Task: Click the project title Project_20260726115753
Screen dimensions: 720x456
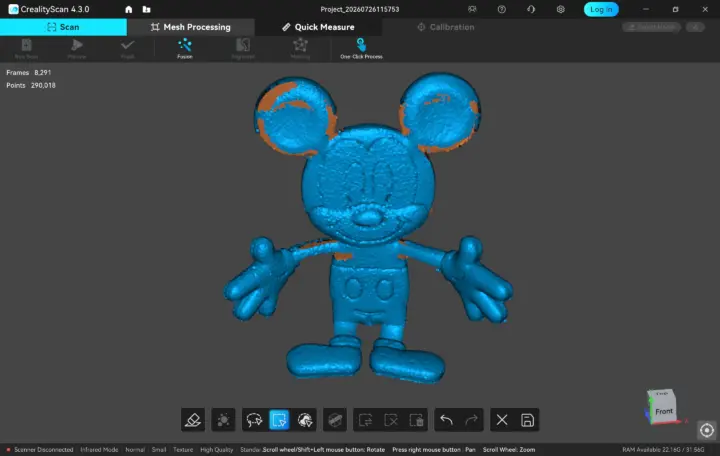Action: 360,9
